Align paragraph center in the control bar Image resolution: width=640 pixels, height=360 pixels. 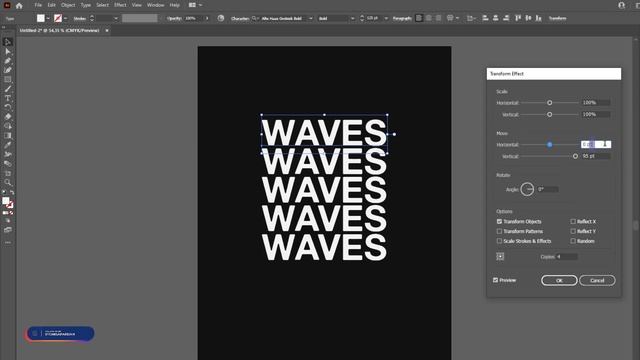pyautogui.click(x=429, y=18)
